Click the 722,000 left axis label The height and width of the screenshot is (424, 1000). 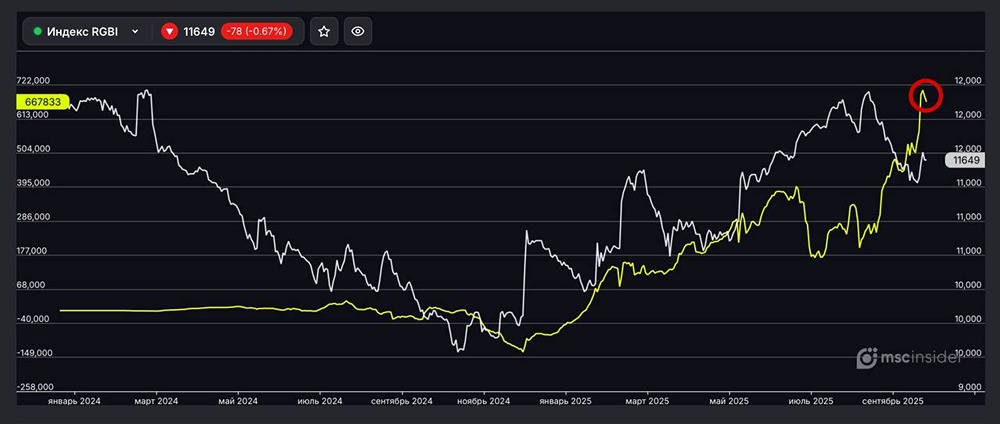click(x=33, y=81)
